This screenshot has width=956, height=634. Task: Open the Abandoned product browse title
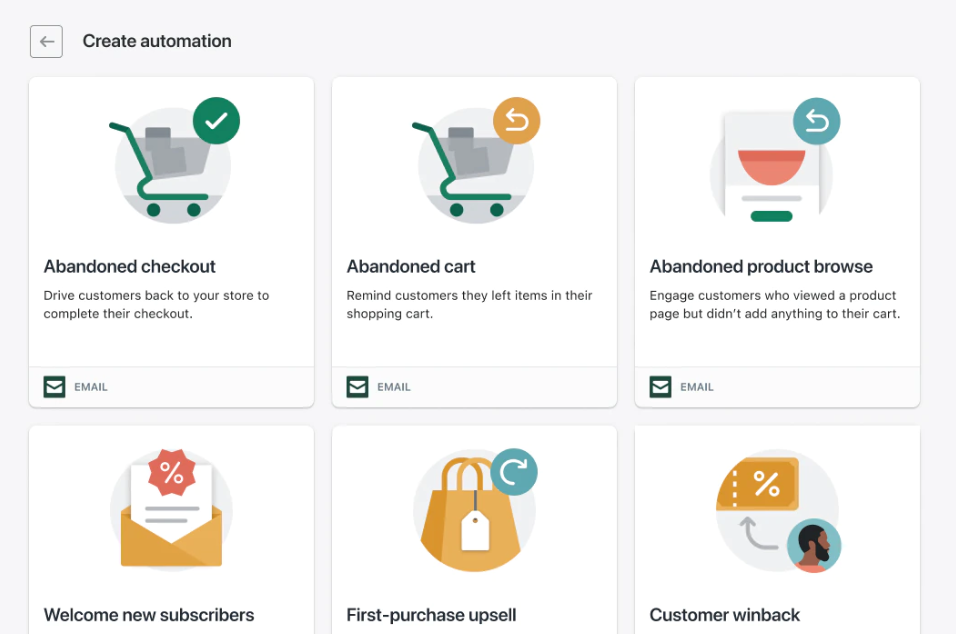(761, 267)
